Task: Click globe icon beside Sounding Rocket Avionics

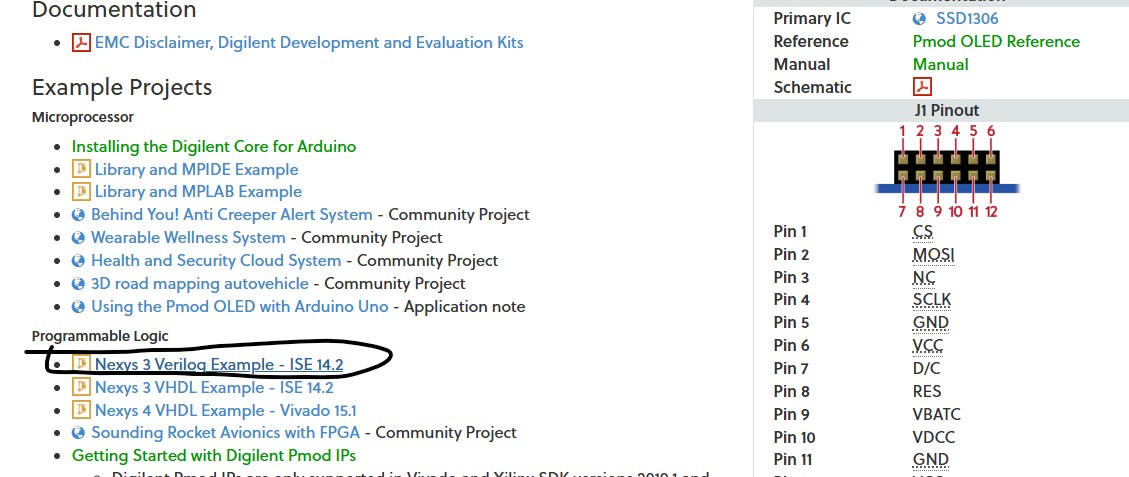Action: (79, 433)
